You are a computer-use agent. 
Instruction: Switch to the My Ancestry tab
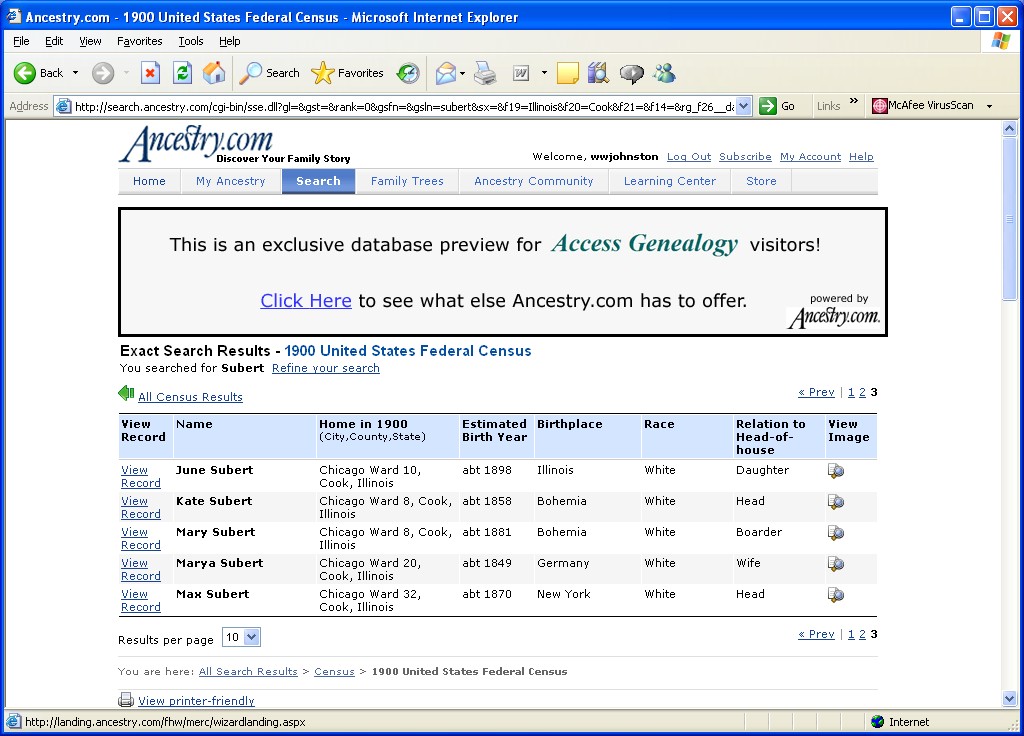[x=231, y=182]
